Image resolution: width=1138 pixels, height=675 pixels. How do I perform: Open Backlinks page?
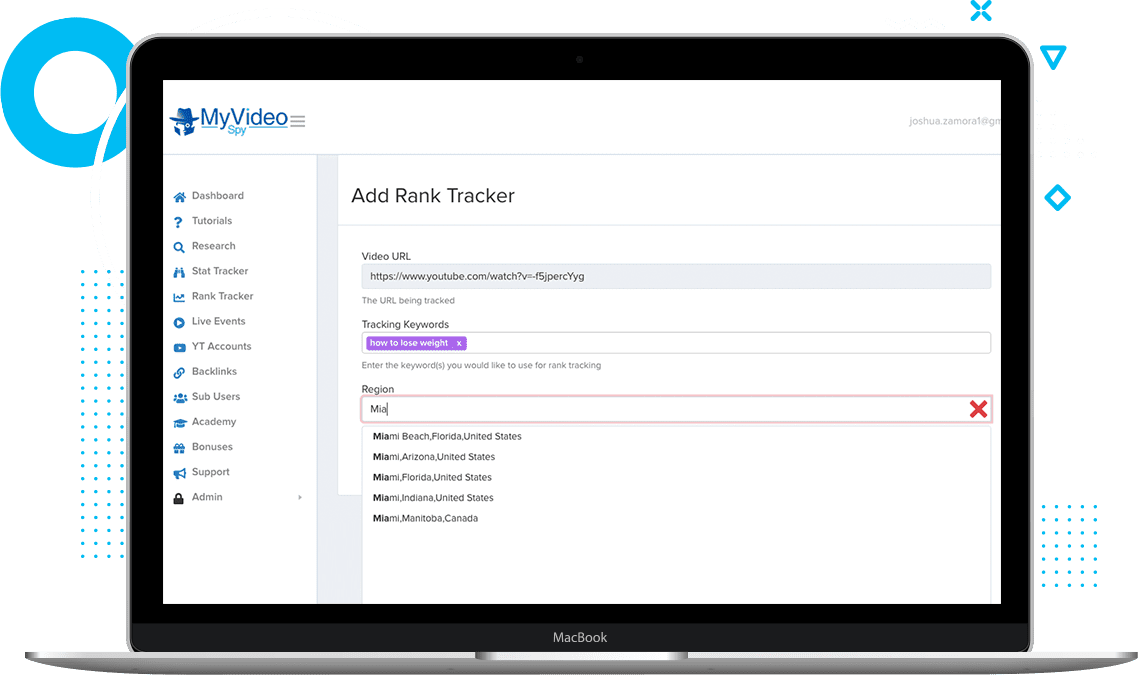(214, 371)
